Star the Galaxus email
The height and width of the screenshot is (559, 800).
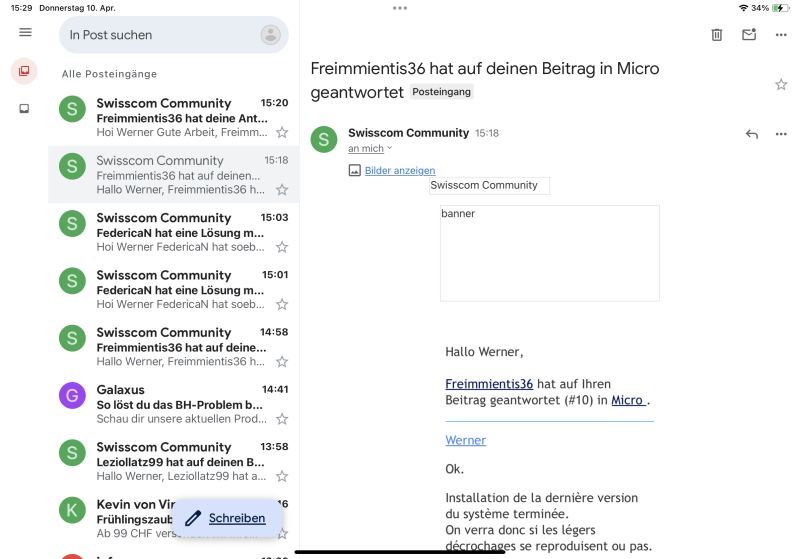(x=282, y=419)
